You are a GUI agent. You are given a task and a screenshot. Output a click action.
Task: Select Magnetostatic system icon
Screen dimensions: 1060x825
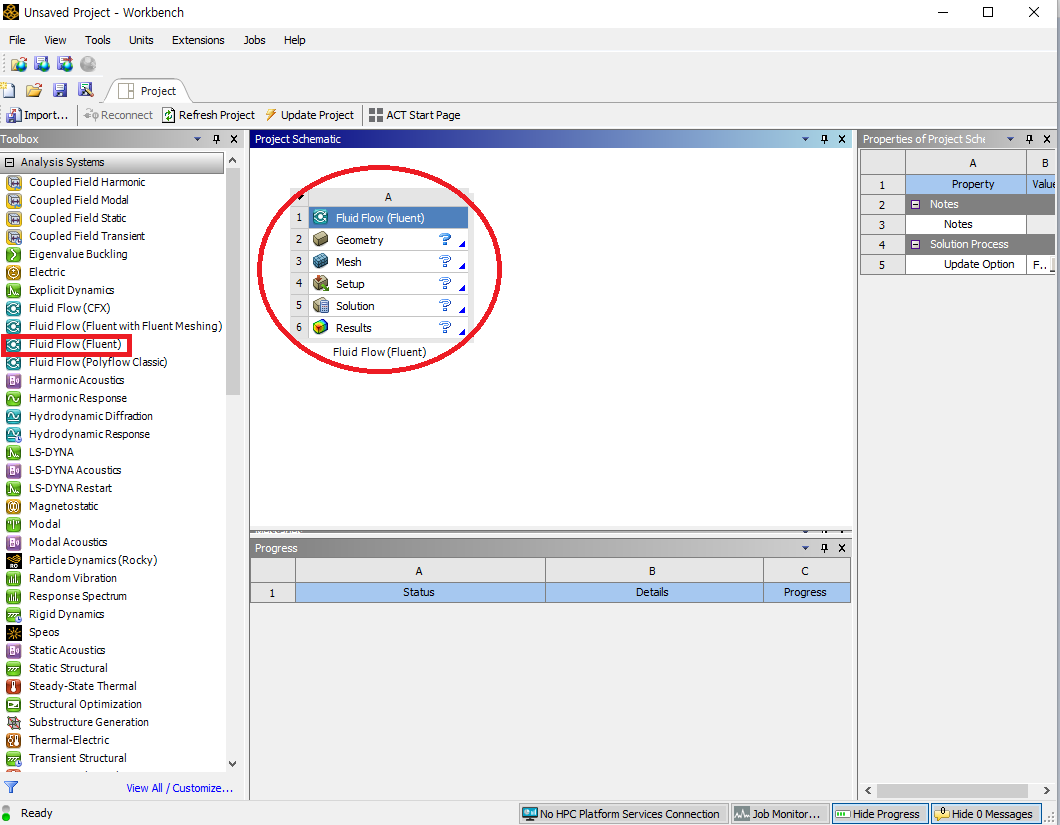(14, 506)
